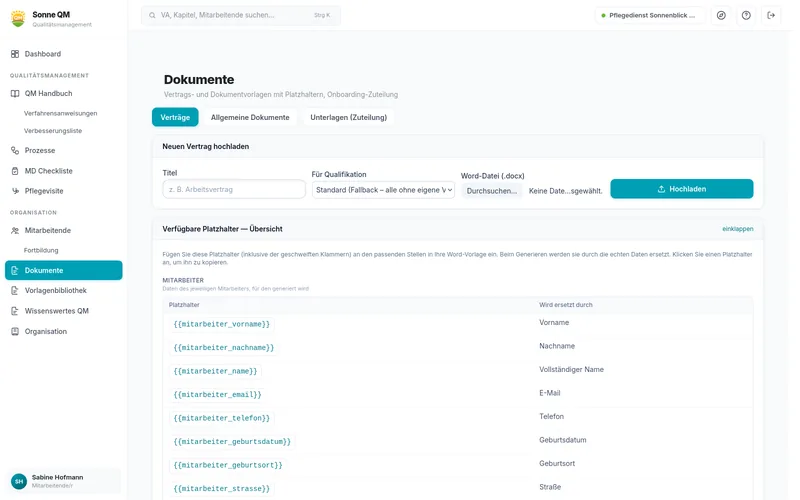This screenshot has width=800, height=500.
Task: Open Fortbildung in sidebar
Action: point(41,251)
